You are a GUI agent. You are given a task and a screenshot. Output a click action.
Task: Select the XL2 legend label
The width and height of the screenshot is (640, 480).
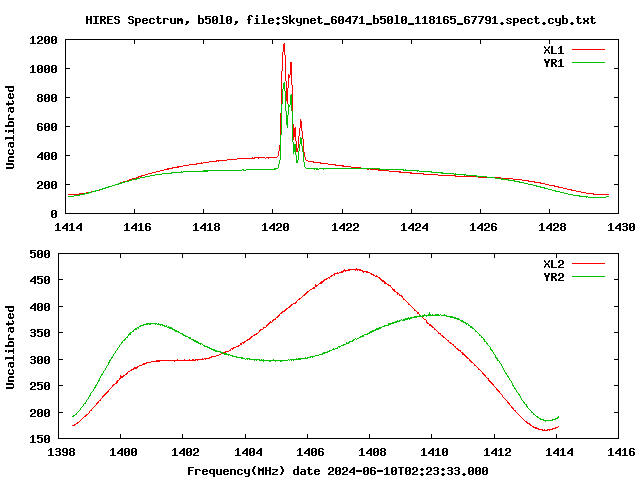point(553,264)
